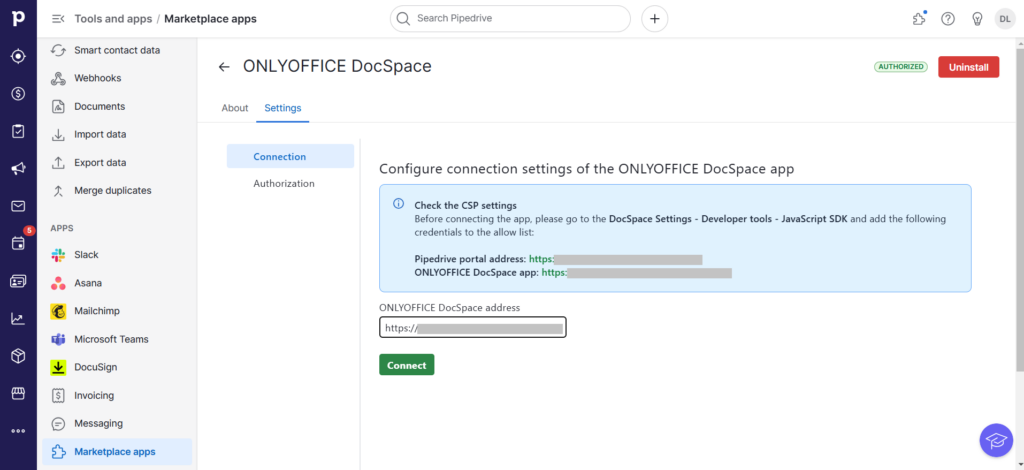Switch to the About tab
Screen dimensions: 1024x470
coord(234,108)
